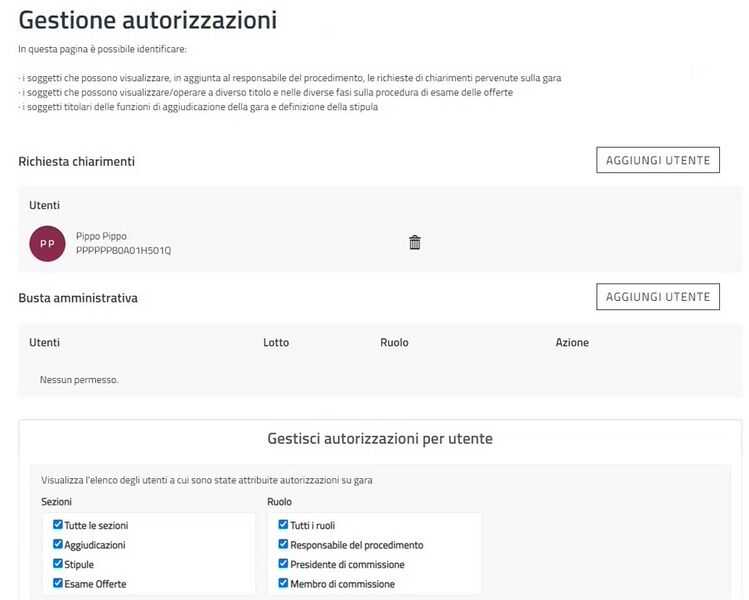Delete user Pippo Pippo with trash icon

click(415, 243)
